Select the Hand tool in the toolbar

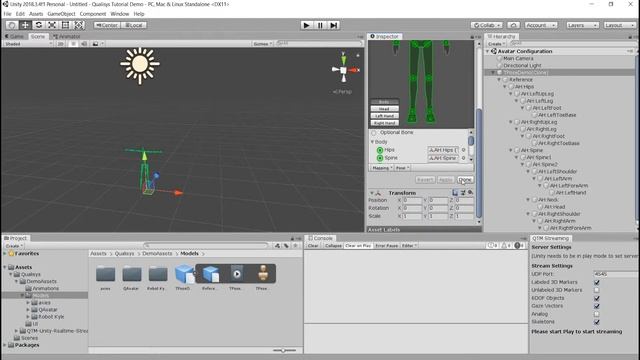[11, 25]
